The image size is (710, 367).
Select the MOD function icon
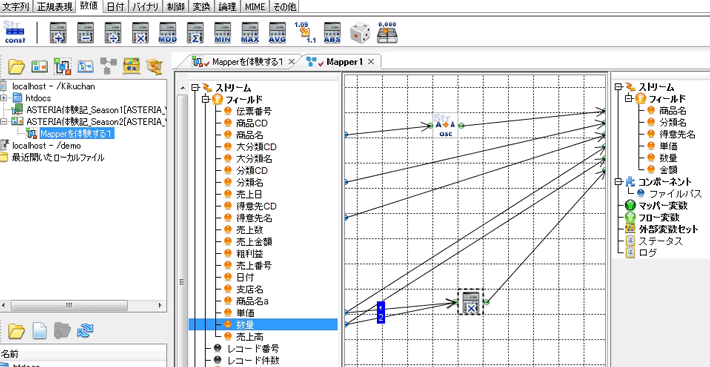tap(168, 33)
